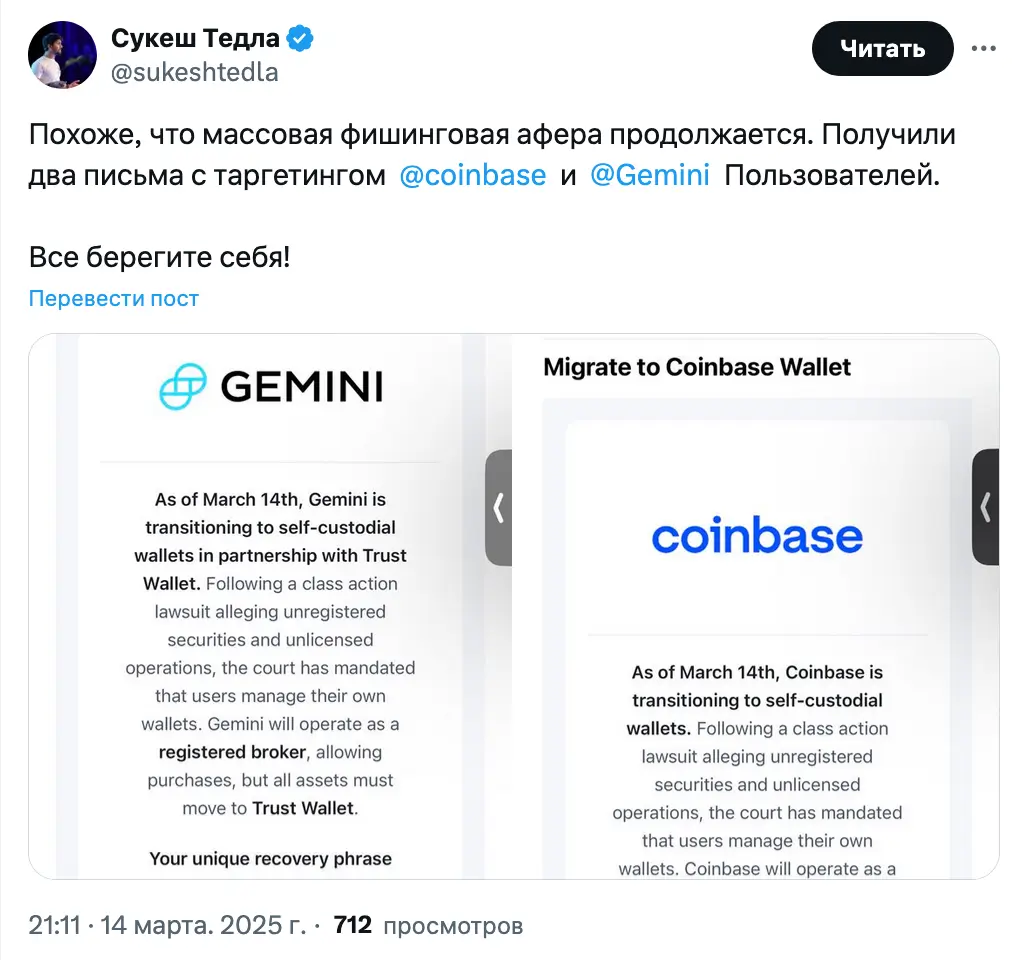Click the "Migrate to Coinbase Wallet" heading
1026x960 pixels.
point(697,367)
